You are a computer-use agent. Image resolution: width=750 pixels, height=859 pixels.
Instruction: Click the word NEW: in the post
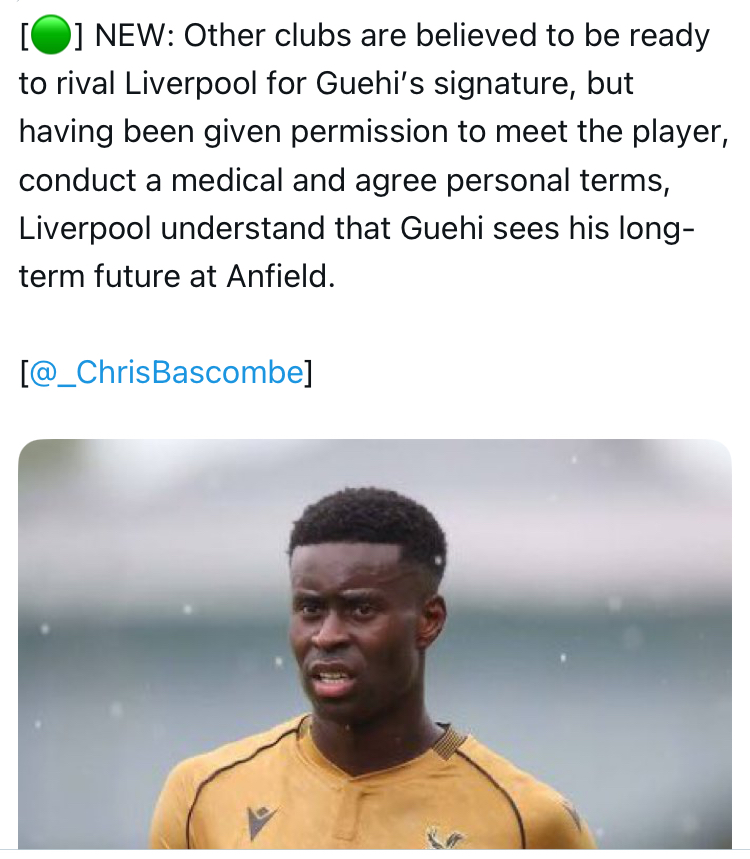134,37
